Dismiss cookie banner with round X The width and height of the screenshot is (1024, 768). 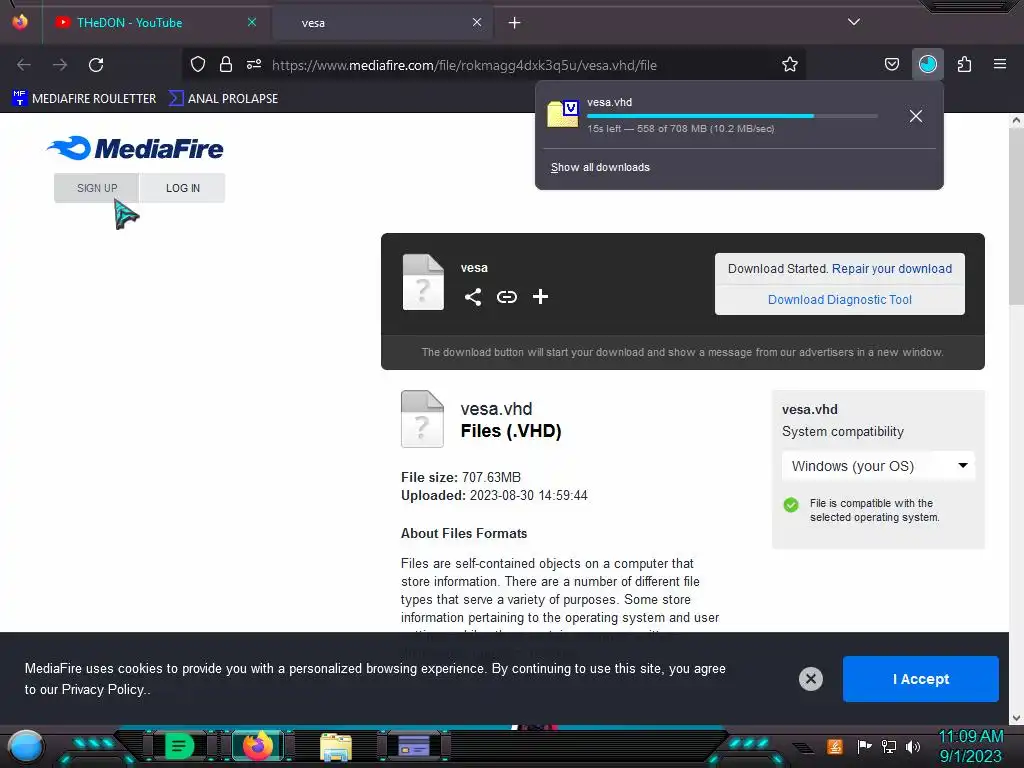[x=810, y=679]
